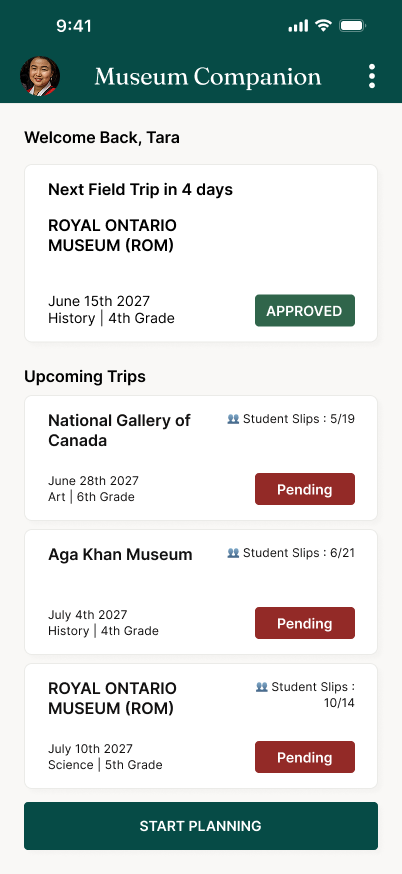Click Pending on Aga Khan Museum trip

click(305, 623)
